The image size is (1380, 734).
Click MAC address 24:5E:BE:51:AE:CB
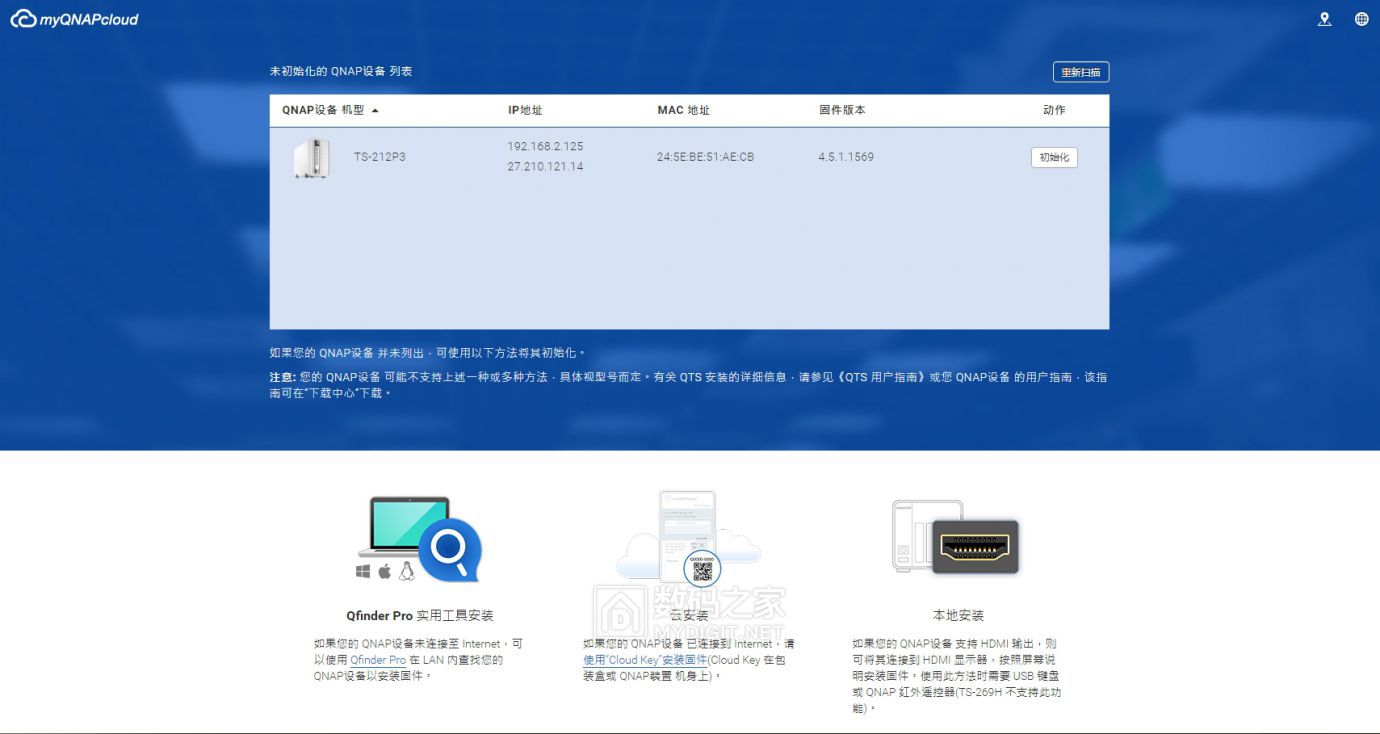point(706,157)
